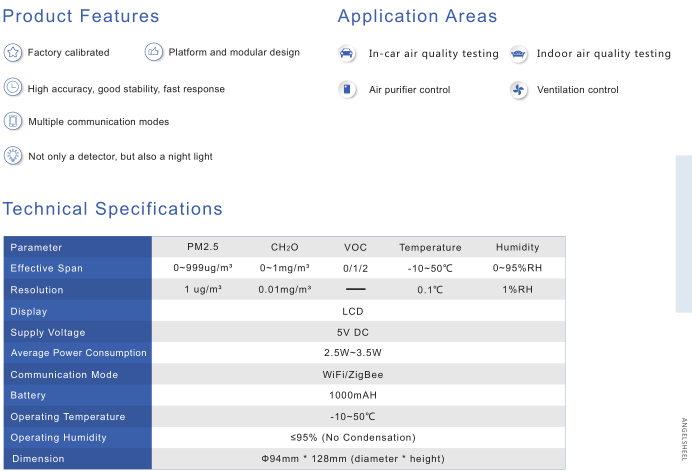This screenshot has height=471, width=692.
Task: Click 'Factory calibrated' feature text
Action: pos(68,53)
